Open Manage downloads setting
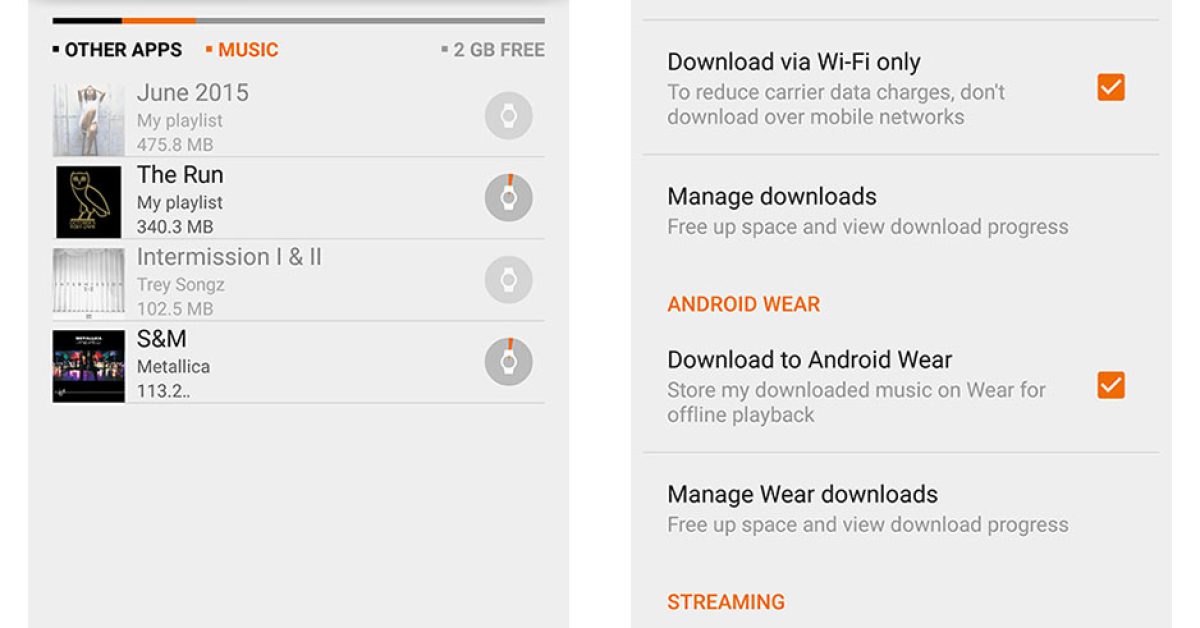This screenshot has width=1200, height=628. pos(772,196)
